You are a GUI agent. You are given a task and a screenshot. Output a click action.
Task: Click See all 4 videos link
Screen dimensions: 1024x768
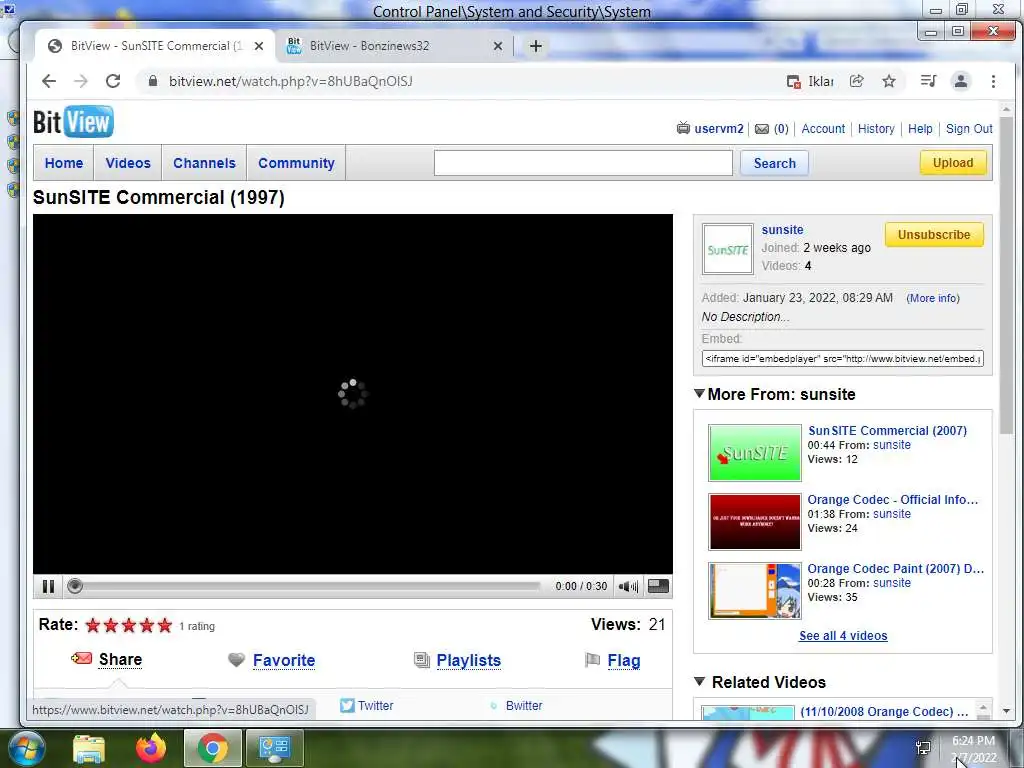tap(843, 635)
